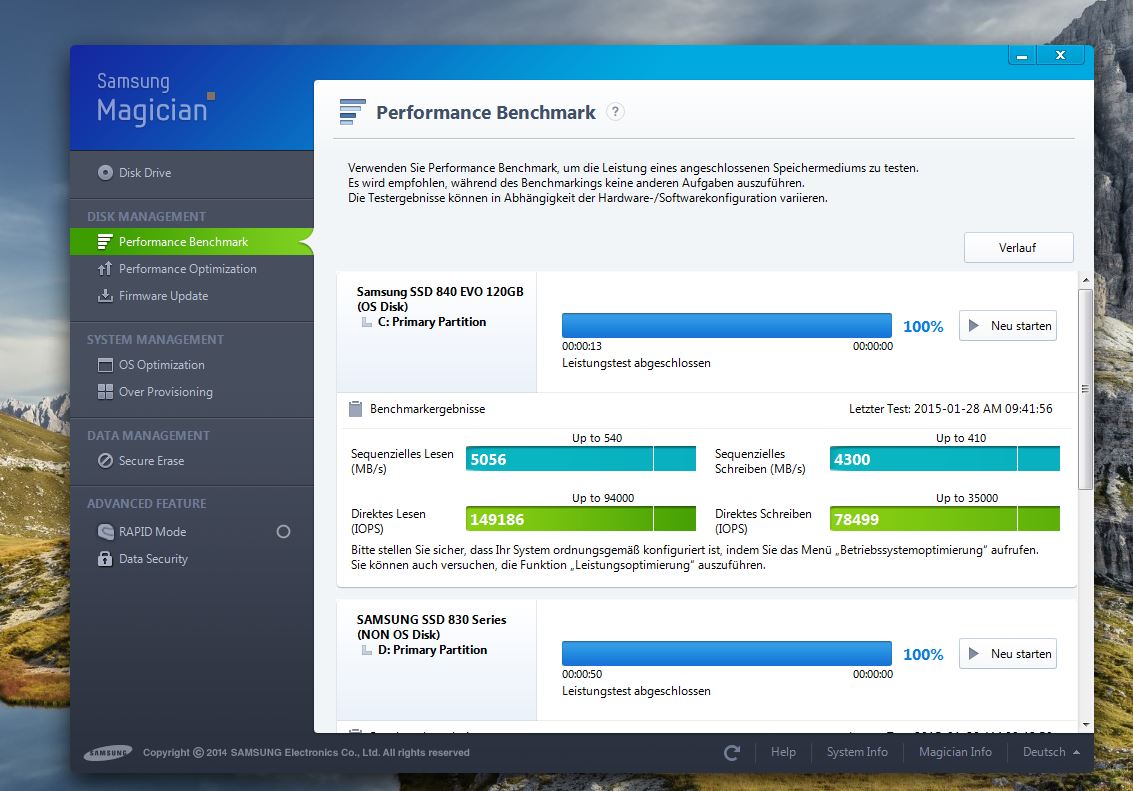1133x791 pixels.
Task: Click the Direktes Schreiben 78499 result bar
Action: (944, 519)
